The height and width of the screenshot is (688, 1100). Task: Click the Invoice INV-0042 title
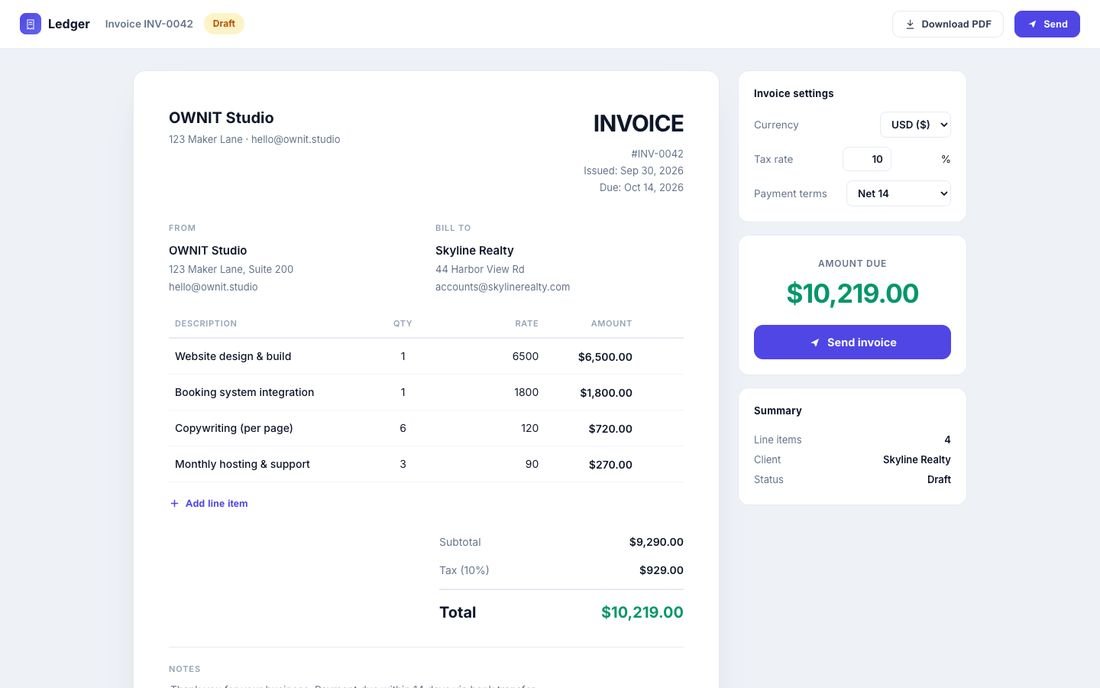click(x=149, y=24)
